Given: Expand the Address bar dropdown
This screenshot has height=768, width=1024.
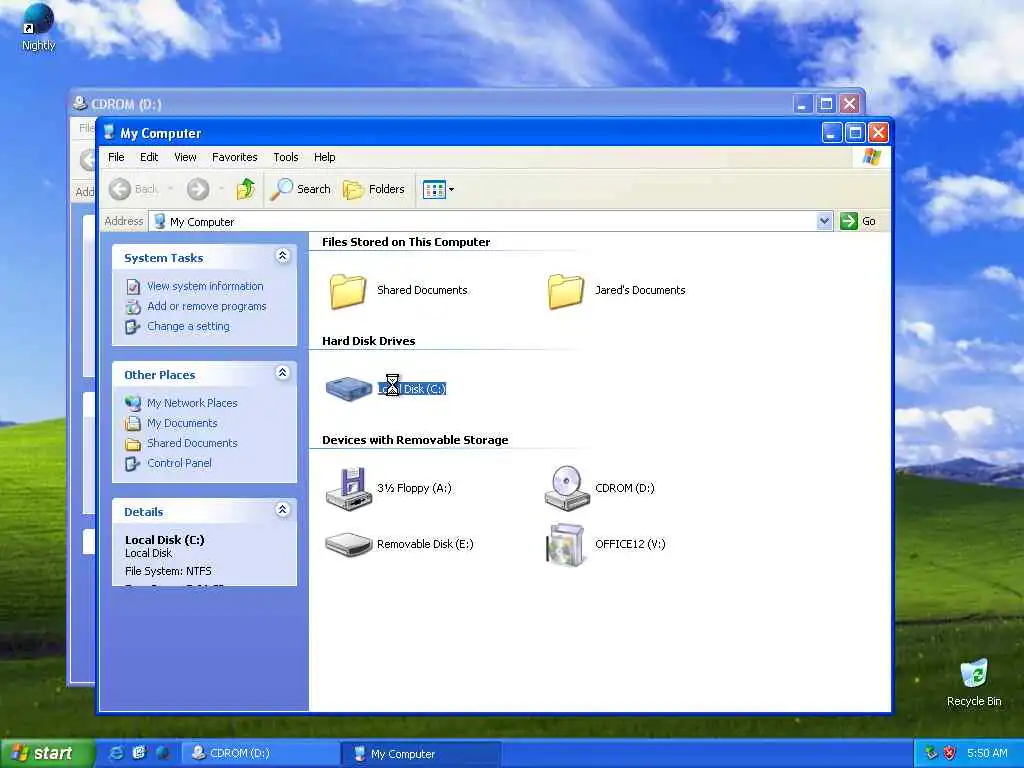Looking at the screenshot, I should coord(824,221).
